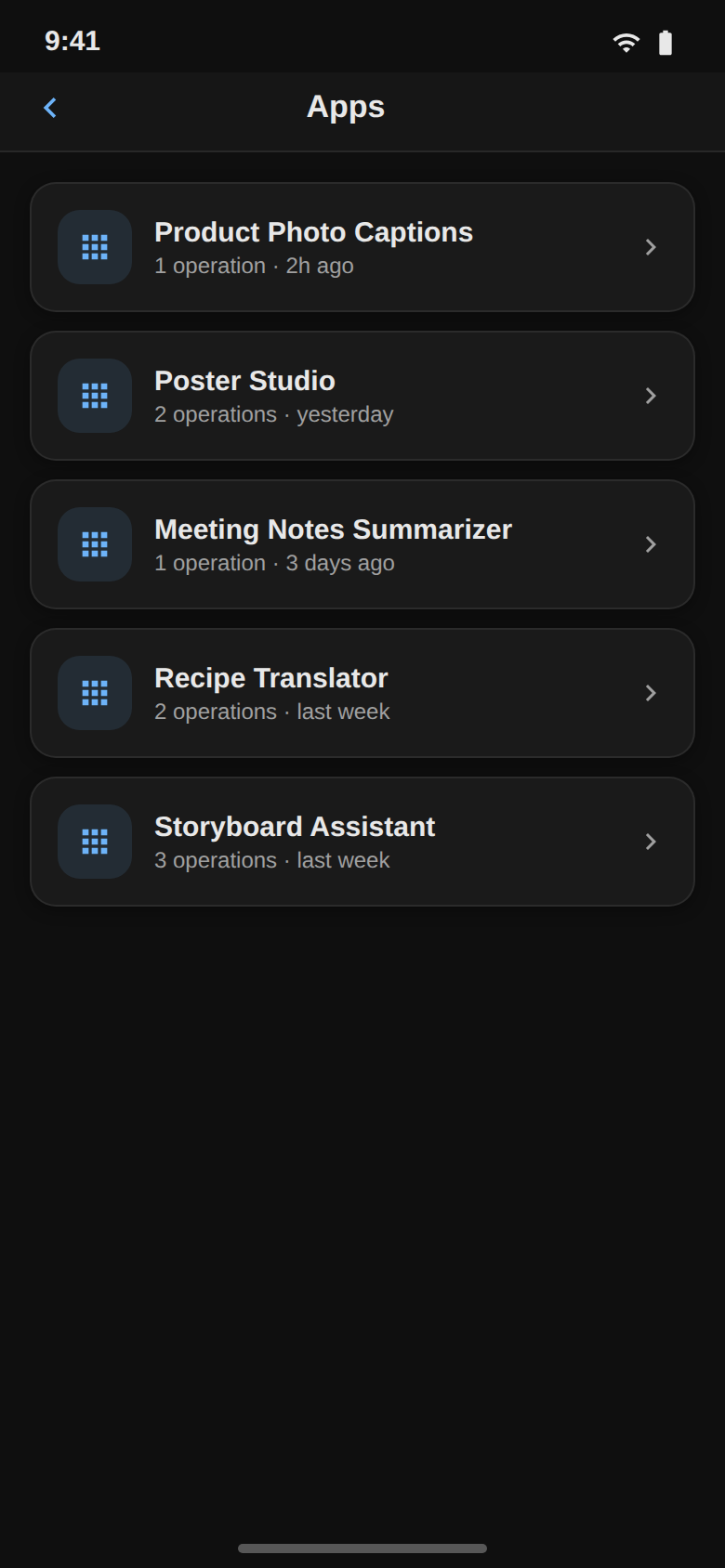Tap the Apps page title
Image resolution: width=725 pixels, height=1568 pixels.
click(x=346, y=108)
